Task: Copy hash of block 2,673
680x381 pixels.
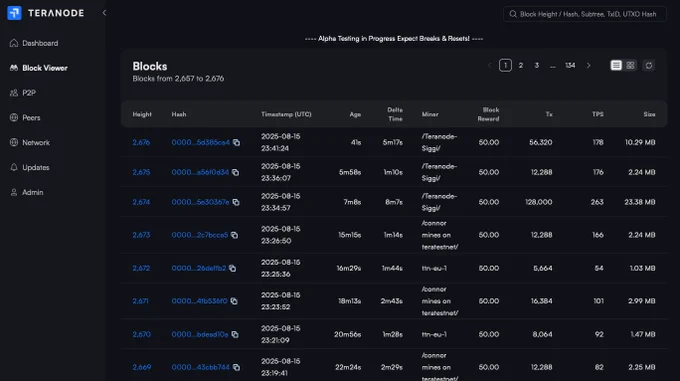Action: [235, 235]
